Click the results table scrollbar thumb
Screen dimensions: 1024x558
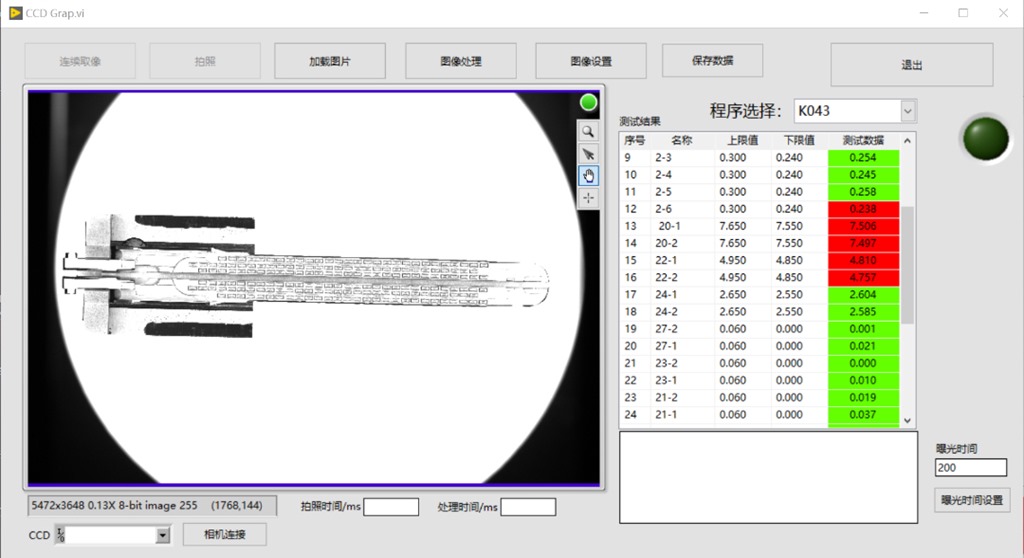[x=907, y=265]
